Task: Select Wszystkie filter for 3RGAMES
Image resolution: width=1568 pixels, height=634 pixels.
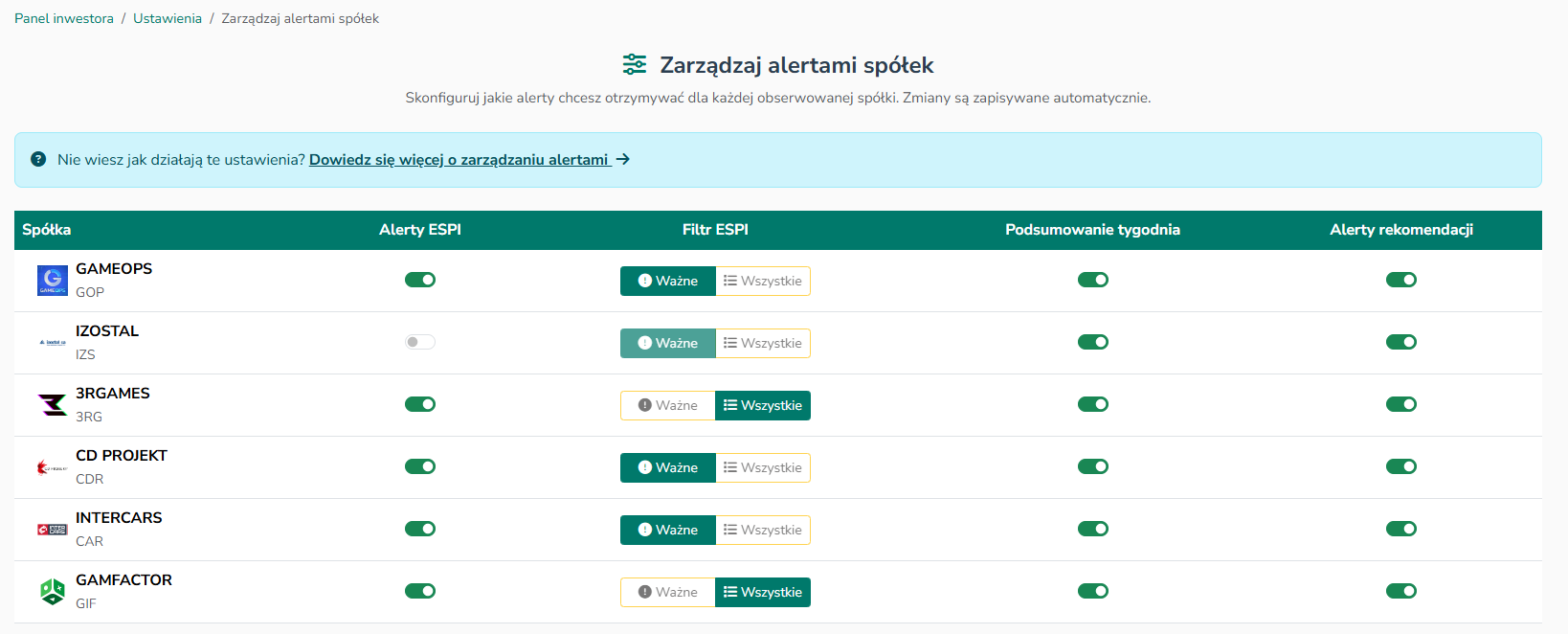Action: tap(763, 405)
